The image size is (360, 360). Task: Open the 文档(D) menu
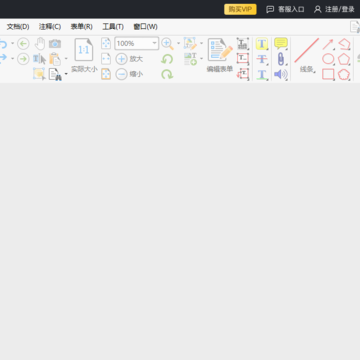pyautogui.click(x=18, y=27)
